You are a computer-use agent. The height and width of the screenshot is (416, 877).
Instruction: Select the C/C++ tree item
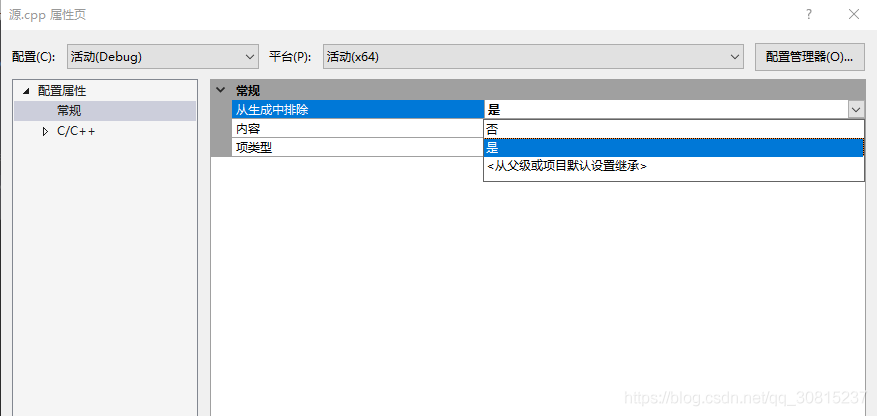76,131
